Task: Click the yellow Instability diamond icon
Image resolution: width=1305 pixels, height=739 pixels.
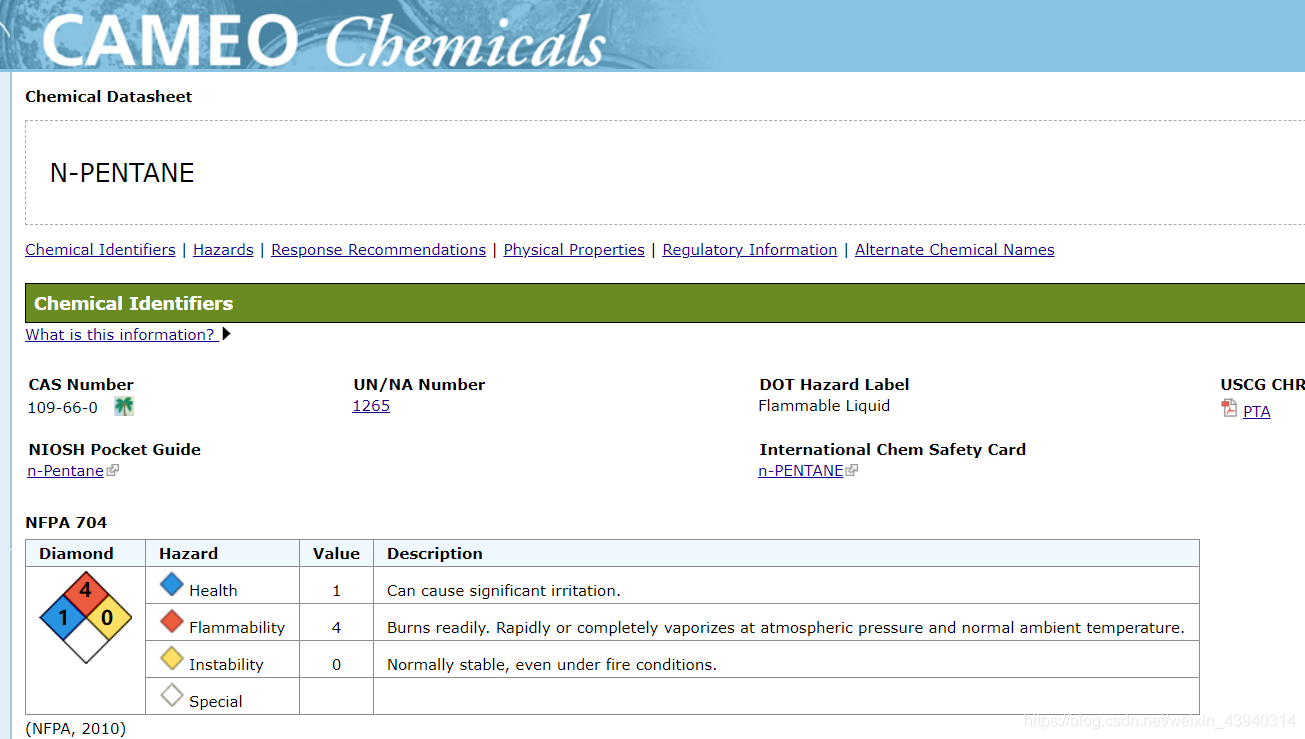Action: [x=172, y=659]
